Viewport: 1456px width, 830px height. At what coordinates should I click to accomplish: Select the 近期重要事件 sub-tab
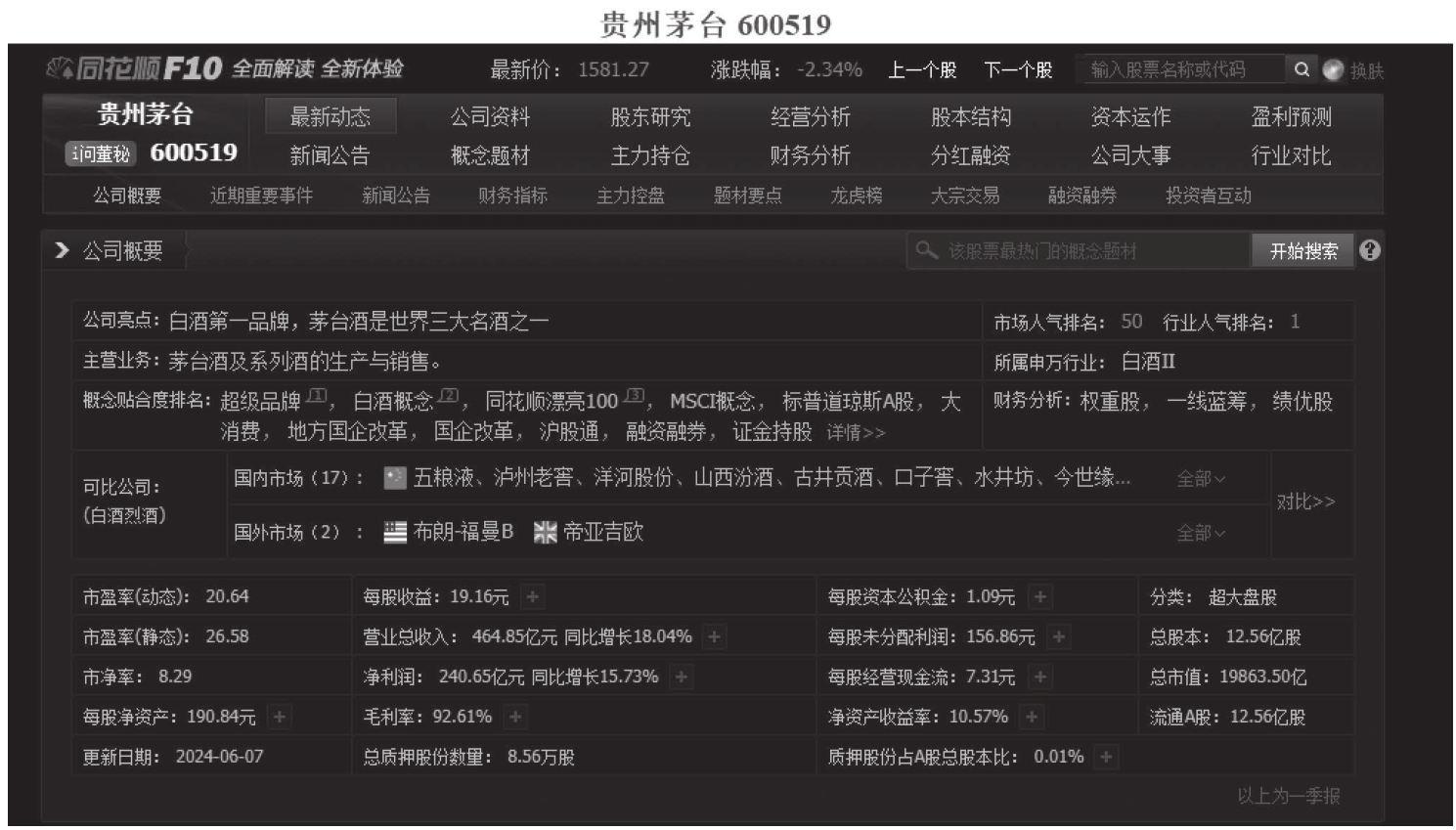click(262, 196)
